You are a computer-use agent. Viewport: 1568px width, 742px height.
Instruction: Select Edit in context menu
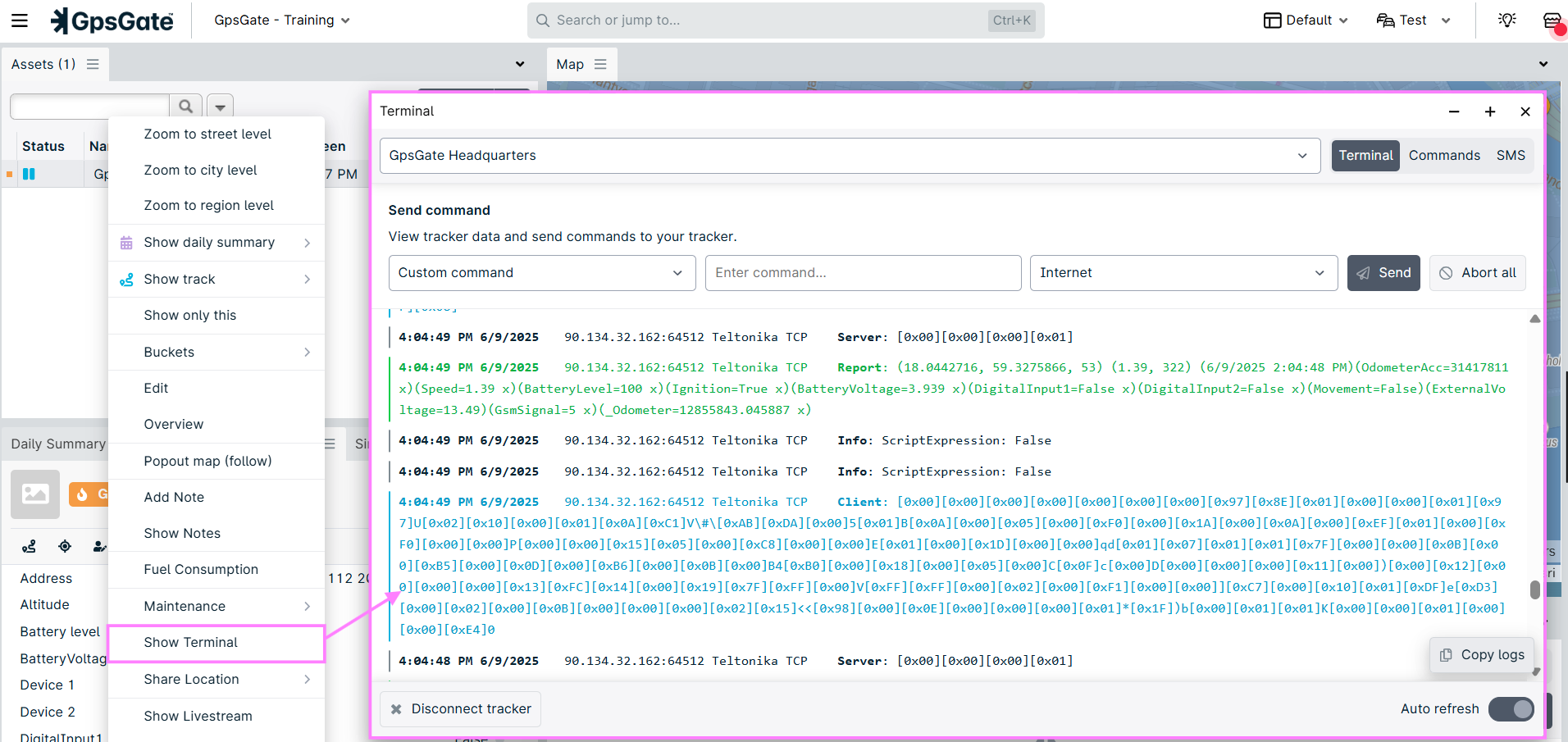click(217, 388)
